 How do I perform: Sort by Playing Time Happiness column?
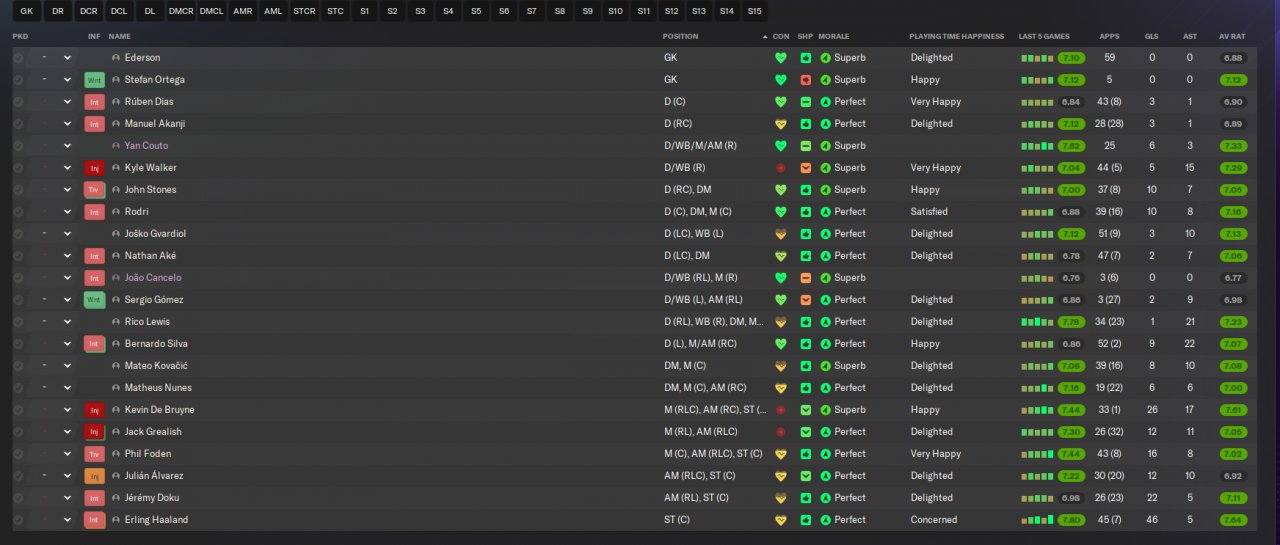[x=956, y=36]
